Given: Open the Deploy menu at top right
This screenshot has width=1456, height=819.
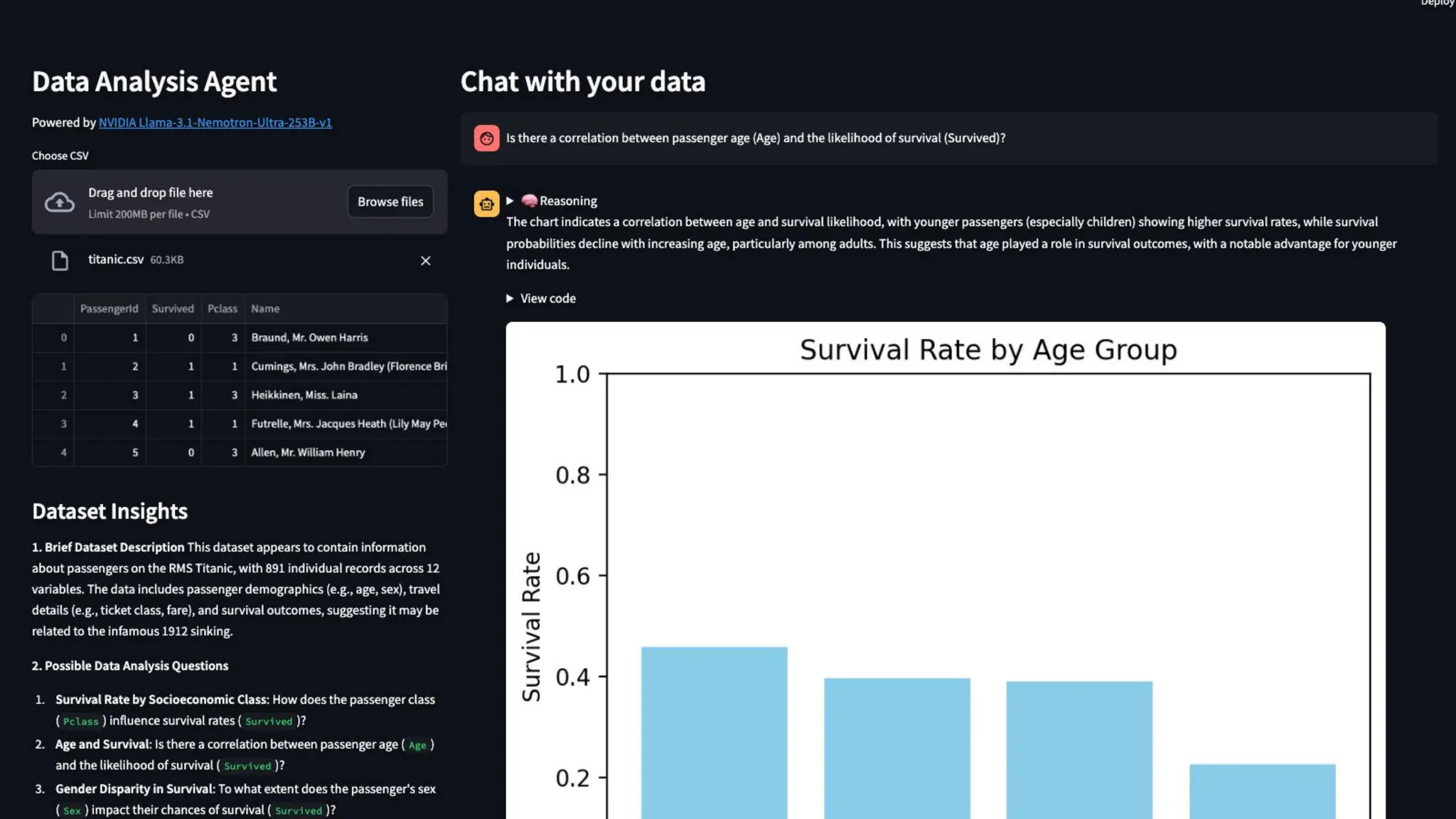Looking at the screenshot, I should pos(1436,4).
